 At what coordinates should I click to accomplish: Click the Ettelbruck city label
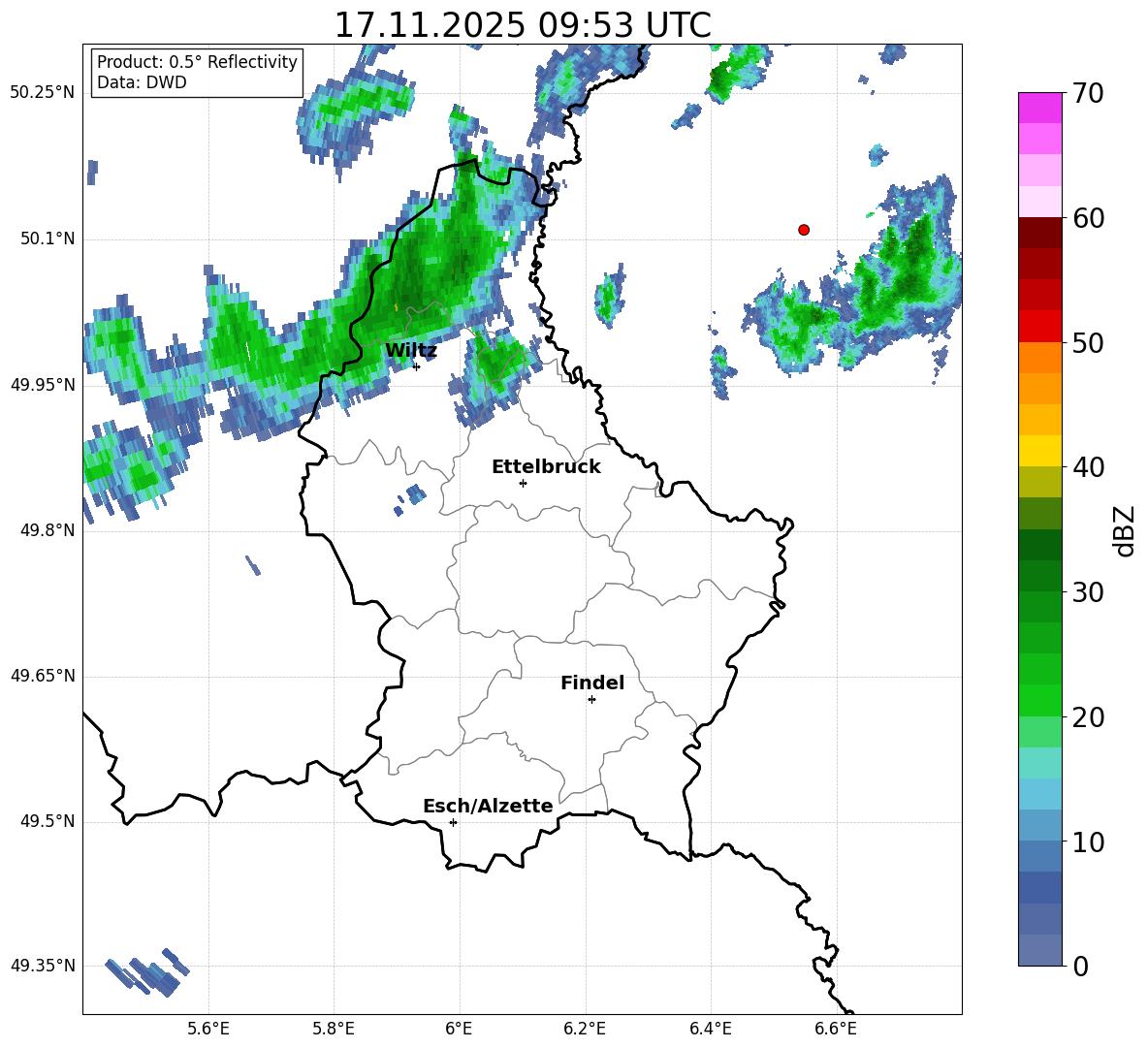[x=546, y=467]
